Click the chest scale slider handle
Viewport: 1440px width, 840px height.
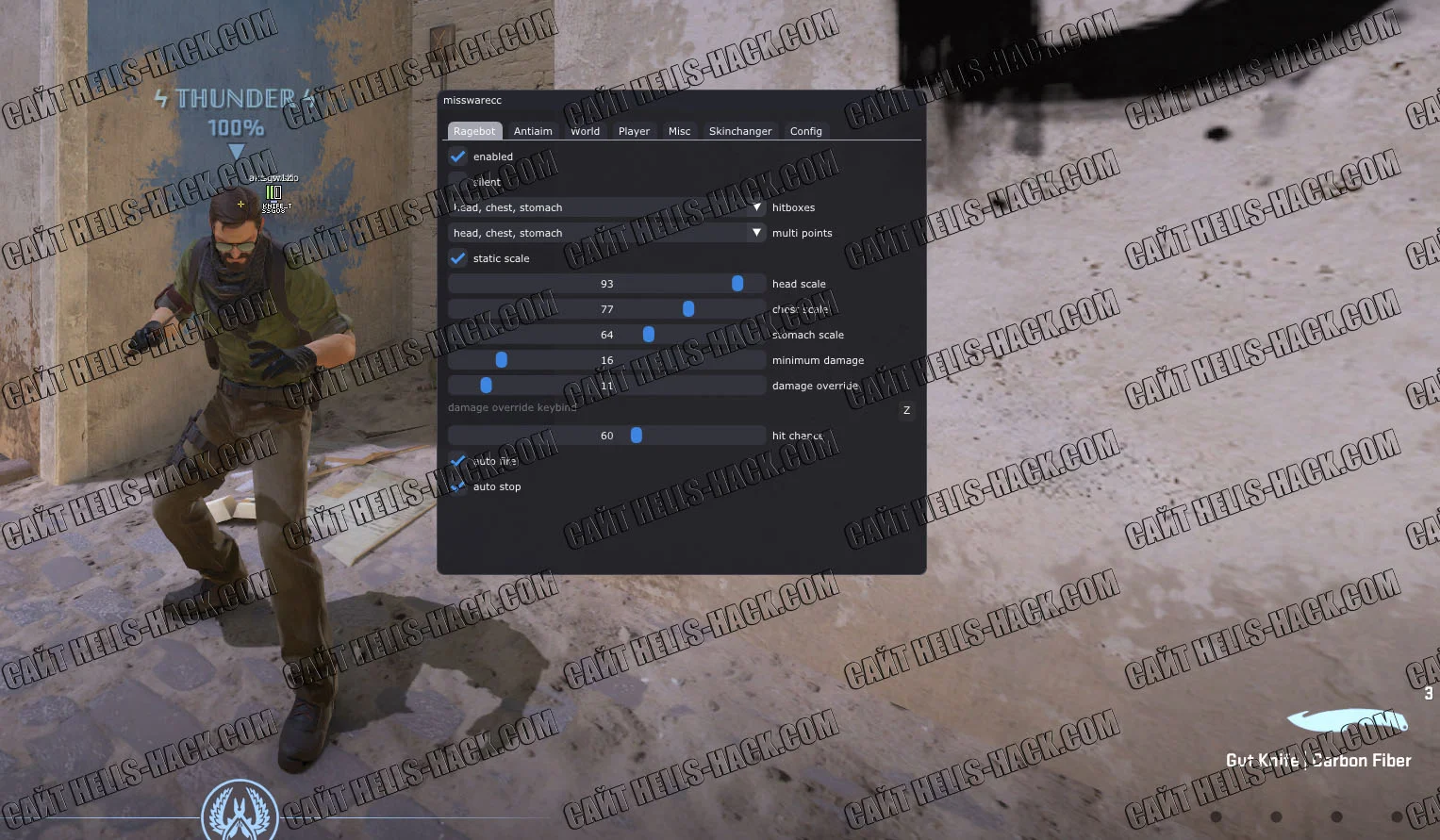click(688, 309)
